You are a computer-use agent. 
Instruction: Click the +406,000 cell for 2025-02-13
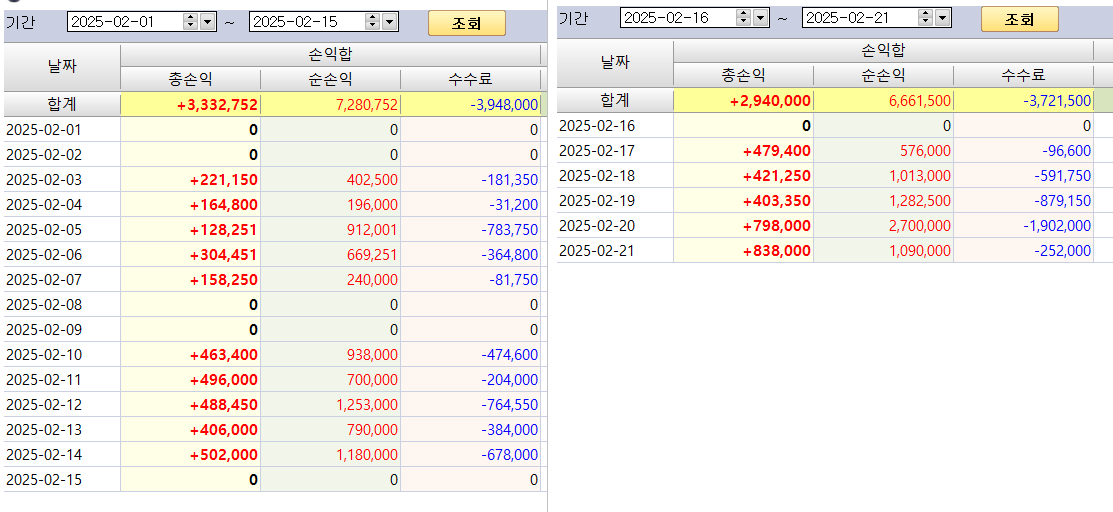point(190,430)
